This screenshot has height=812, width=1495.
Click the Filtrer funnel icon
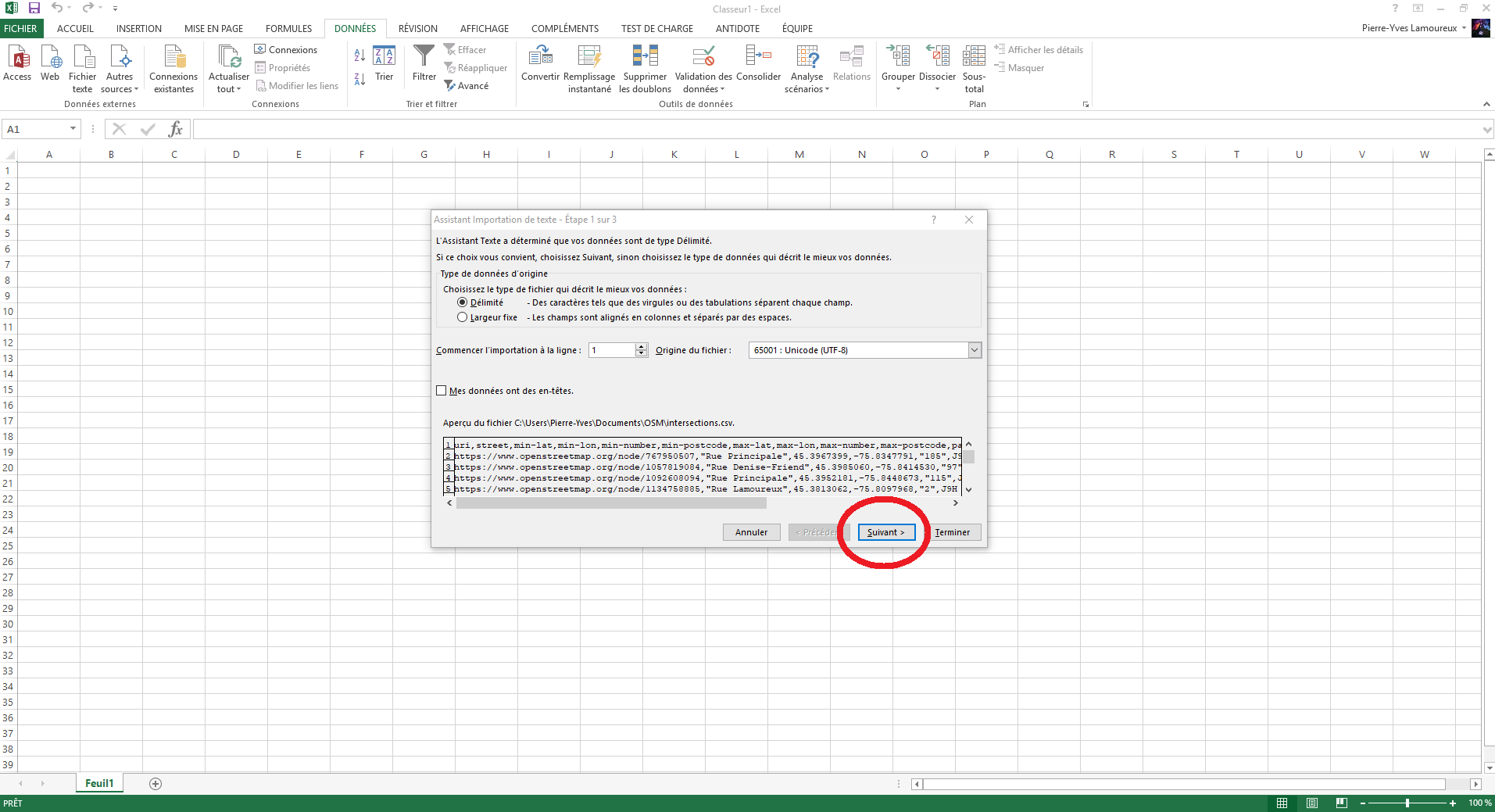[424, 57]
